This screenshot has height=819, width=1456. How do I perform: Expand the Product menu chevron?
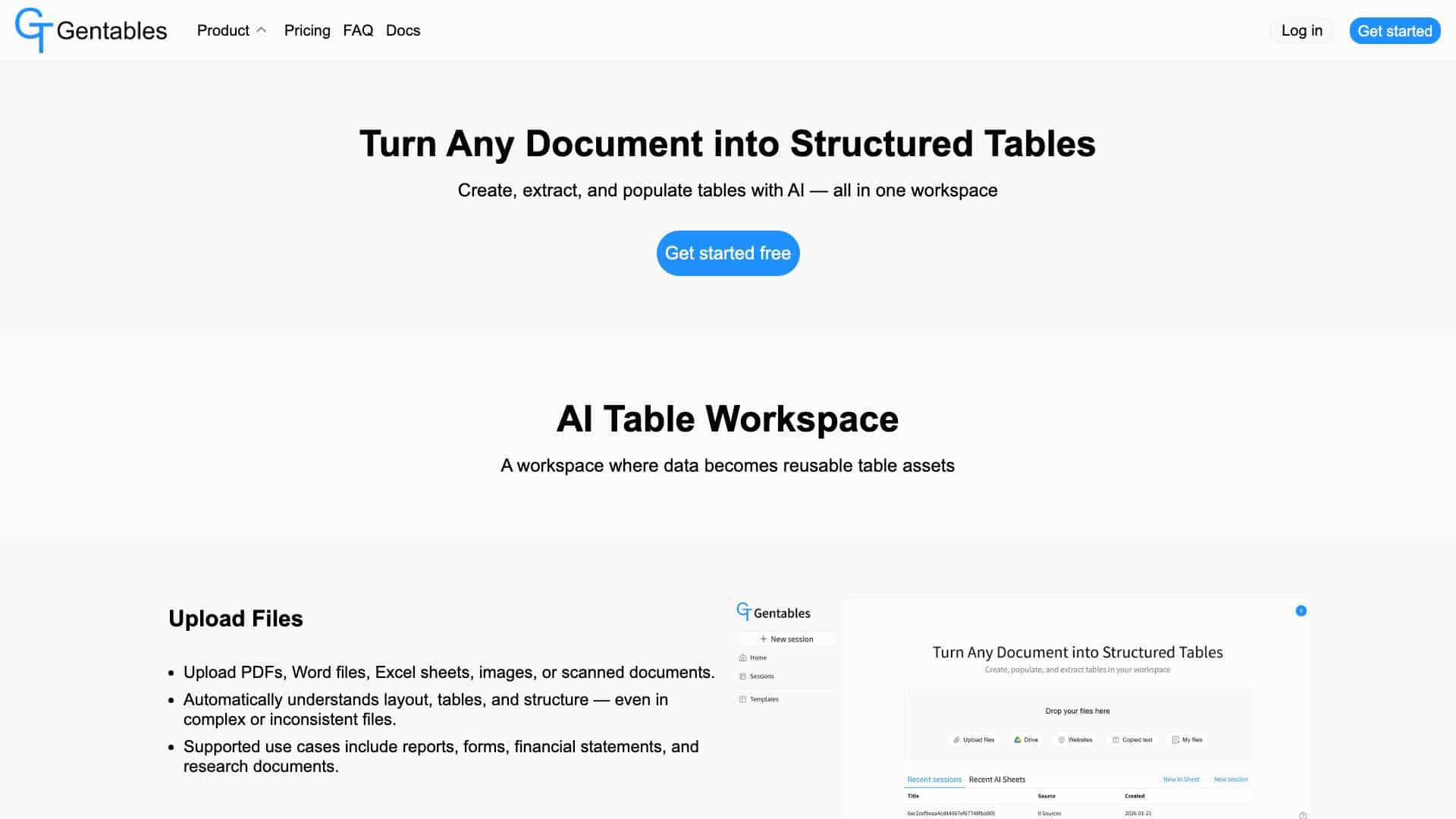(262, 30)
